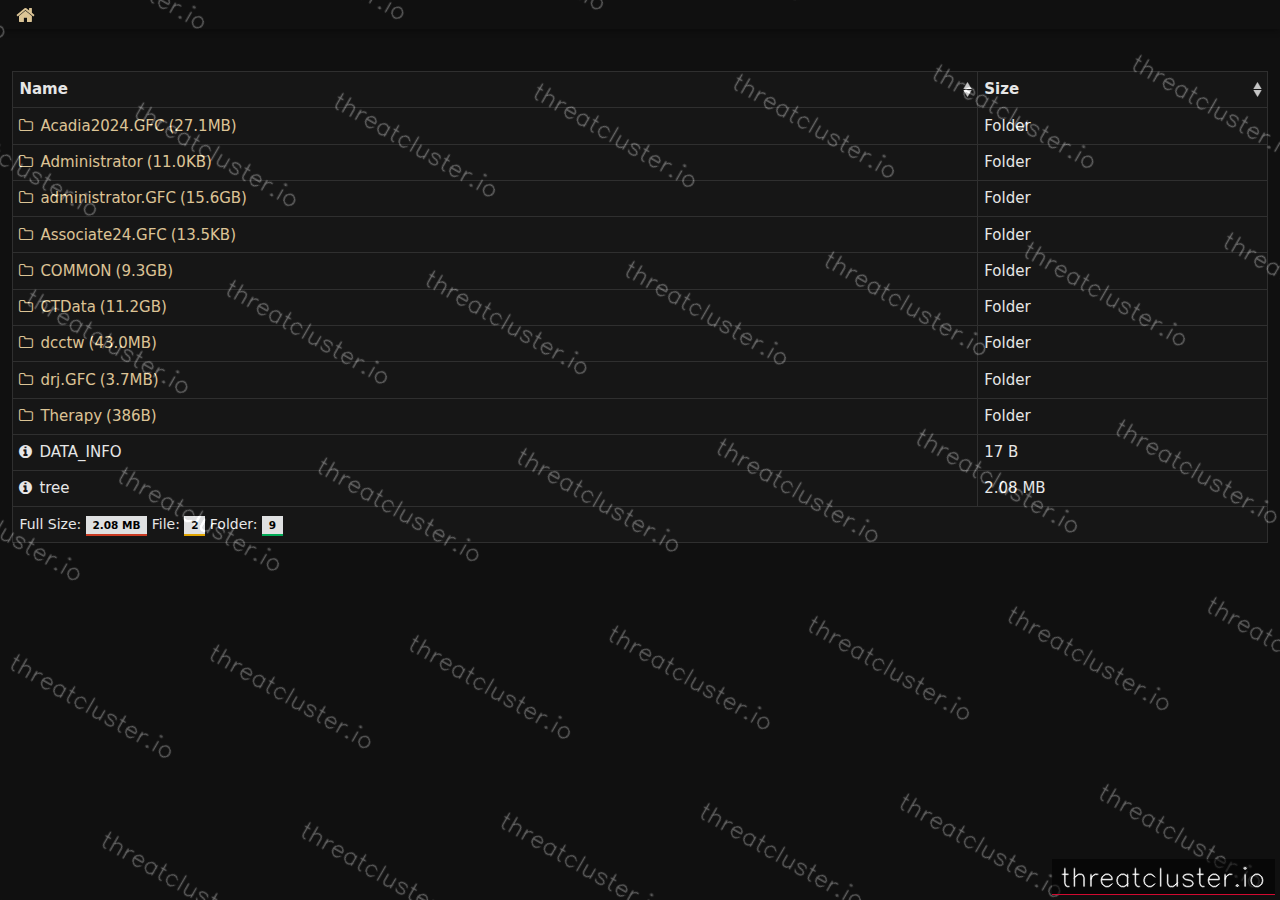This screenshot has width=1280, height=900.
Task: Click folder icon beside Administrator (11.0KB)
Action: click(x=26, y=162)
